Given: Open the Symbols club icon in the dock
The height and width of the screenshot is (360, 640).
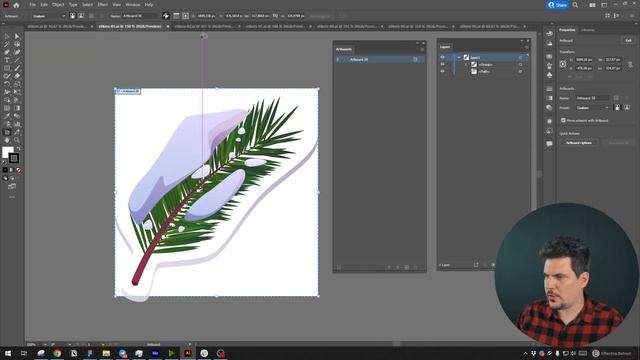Looking at the screenshot, I should (x=549, y=75).
